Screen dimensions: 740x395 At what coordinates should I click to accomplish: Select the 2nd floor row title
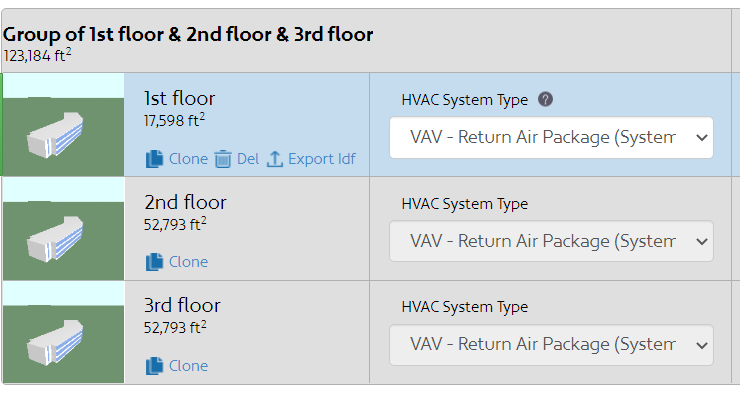pyautogui.click(x=185, y=202)
